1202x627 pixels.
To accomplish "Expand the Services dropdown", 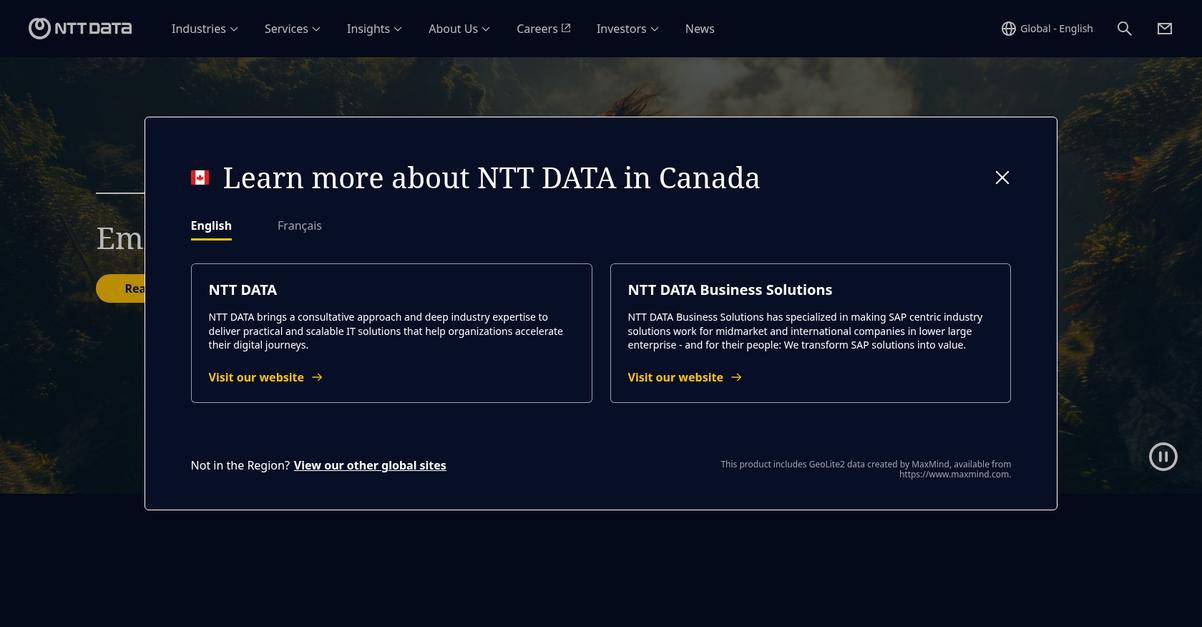I will point(292,29).
